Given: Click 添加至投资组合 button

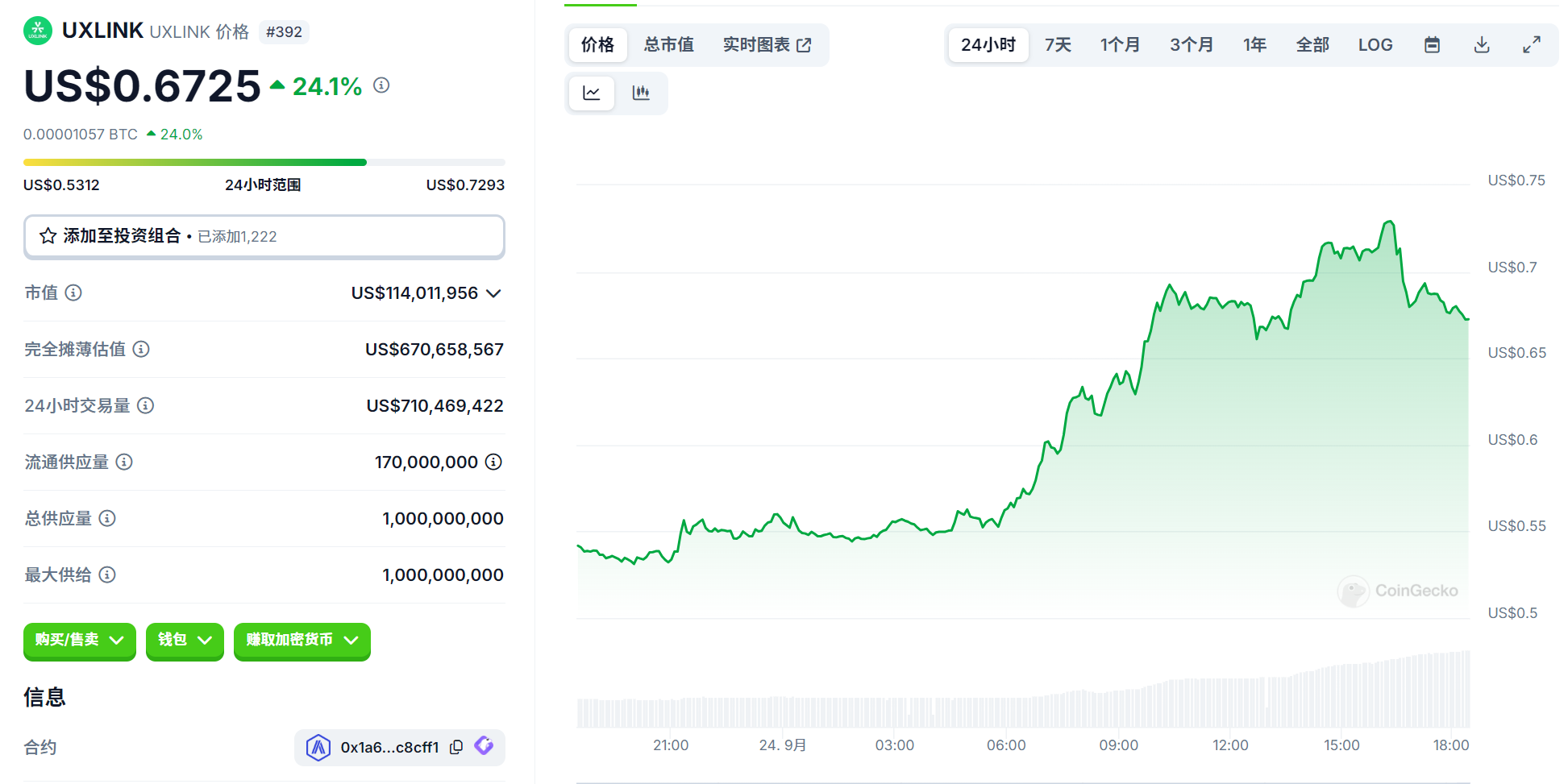Looking at the screenshot, I should click(x=264, y=237).
